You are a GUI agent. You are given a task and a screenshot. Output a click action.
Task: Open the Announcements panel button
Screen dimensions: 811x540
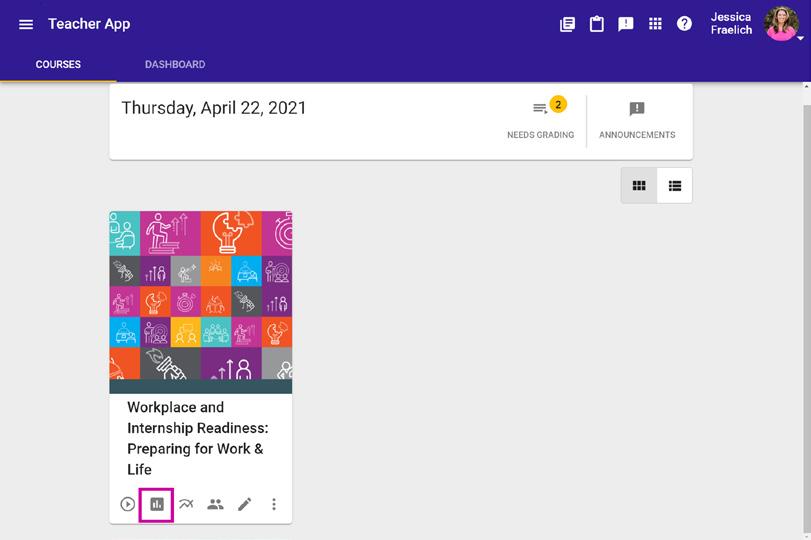(637, 120)
